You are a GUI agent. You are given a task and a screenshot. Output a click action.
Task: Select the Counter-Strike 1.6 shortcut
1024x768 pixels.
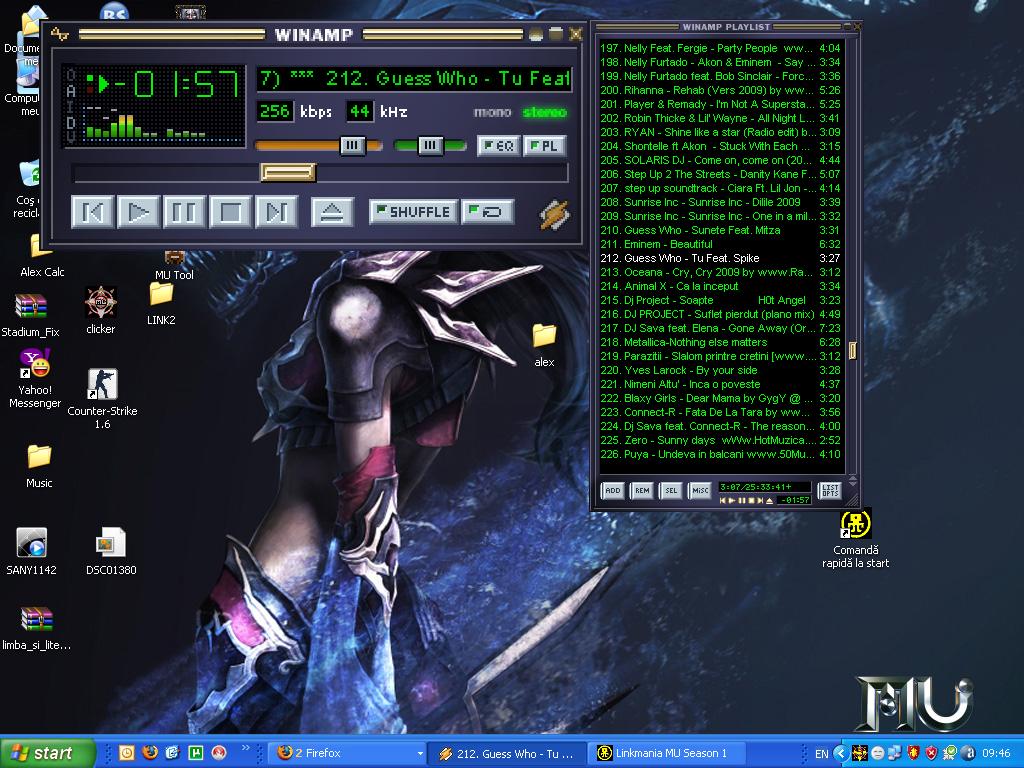[103, 398]
